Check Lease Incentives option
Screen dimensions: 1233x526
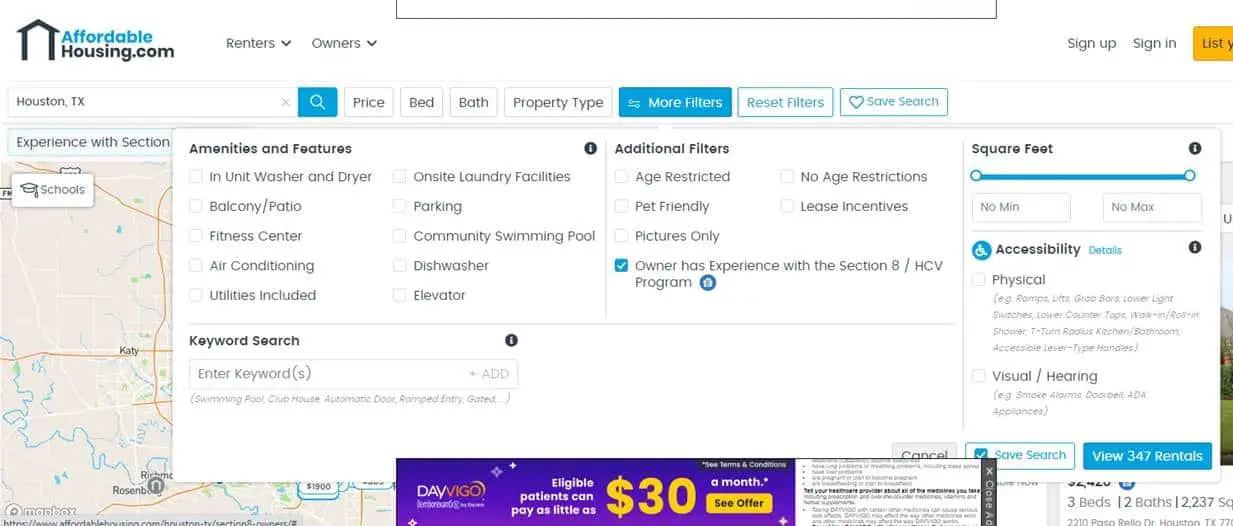(x=787, y=206)
